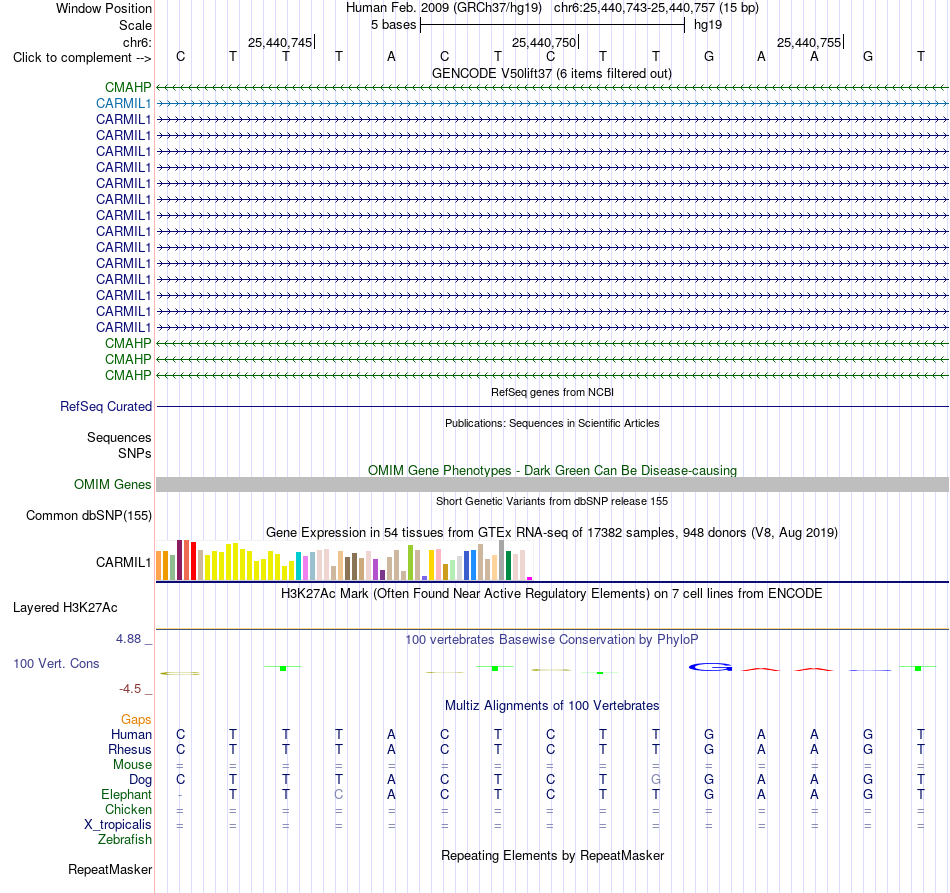
Task: Open "OMIM Gene Phenotypes" track title
Action: tap(552, 470)
